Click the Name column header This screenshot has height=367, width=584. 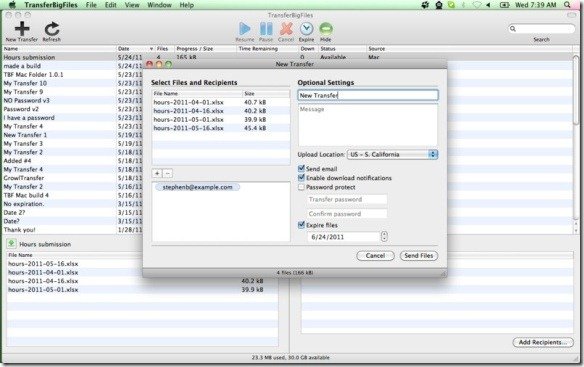tap(59, 49)
